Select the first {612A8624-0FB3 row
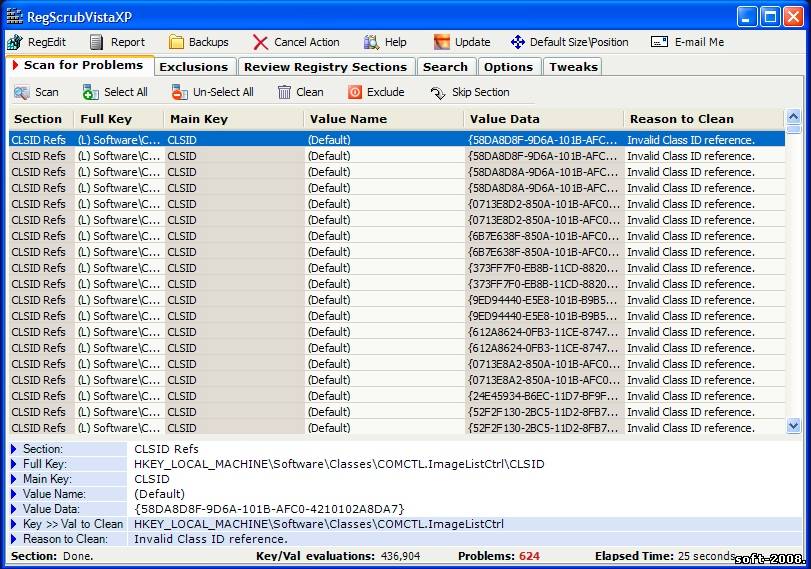 point(397,332)
